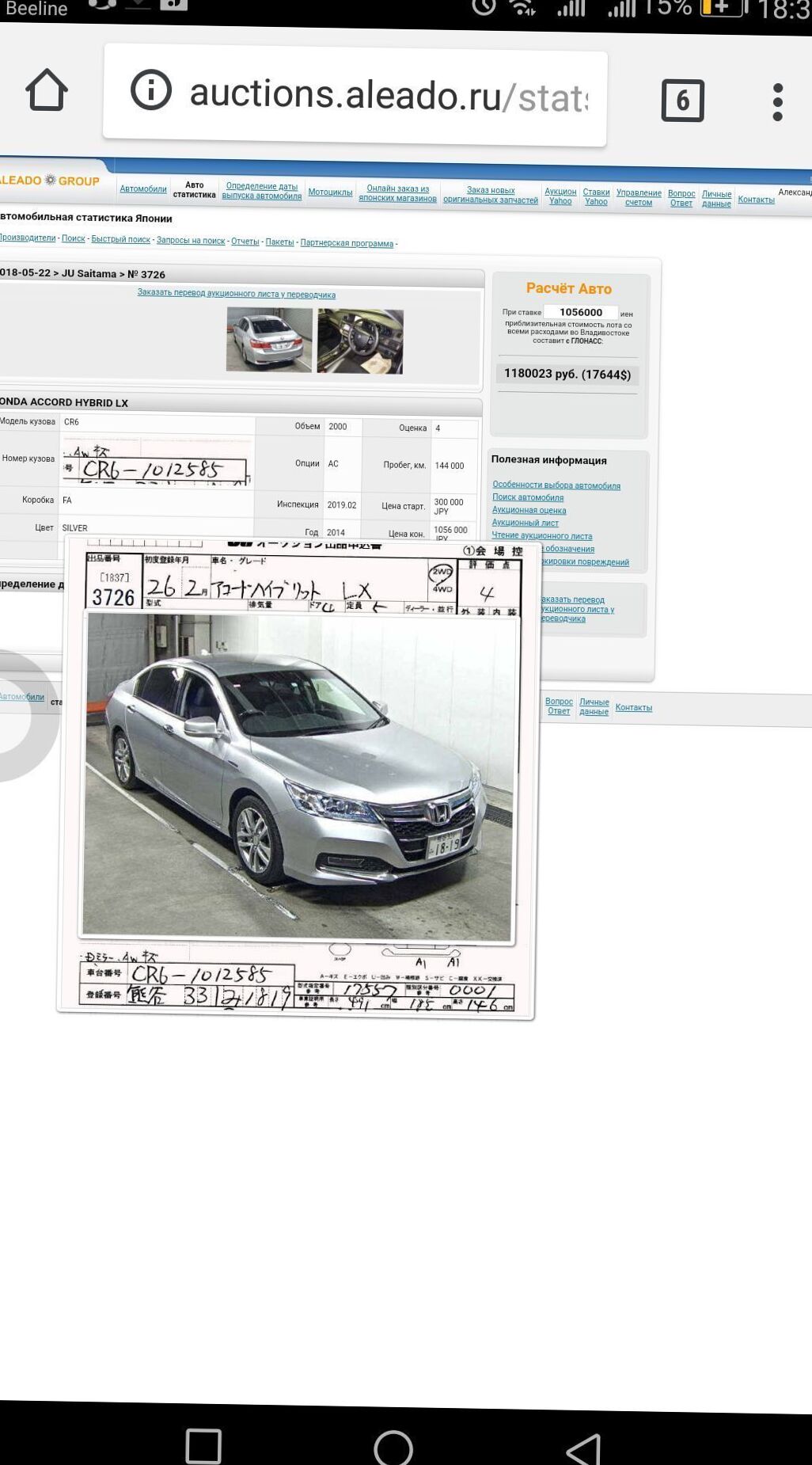812x1465 pixels.
Task: Select the Авто статистика tab
Action: pos(194,189)
